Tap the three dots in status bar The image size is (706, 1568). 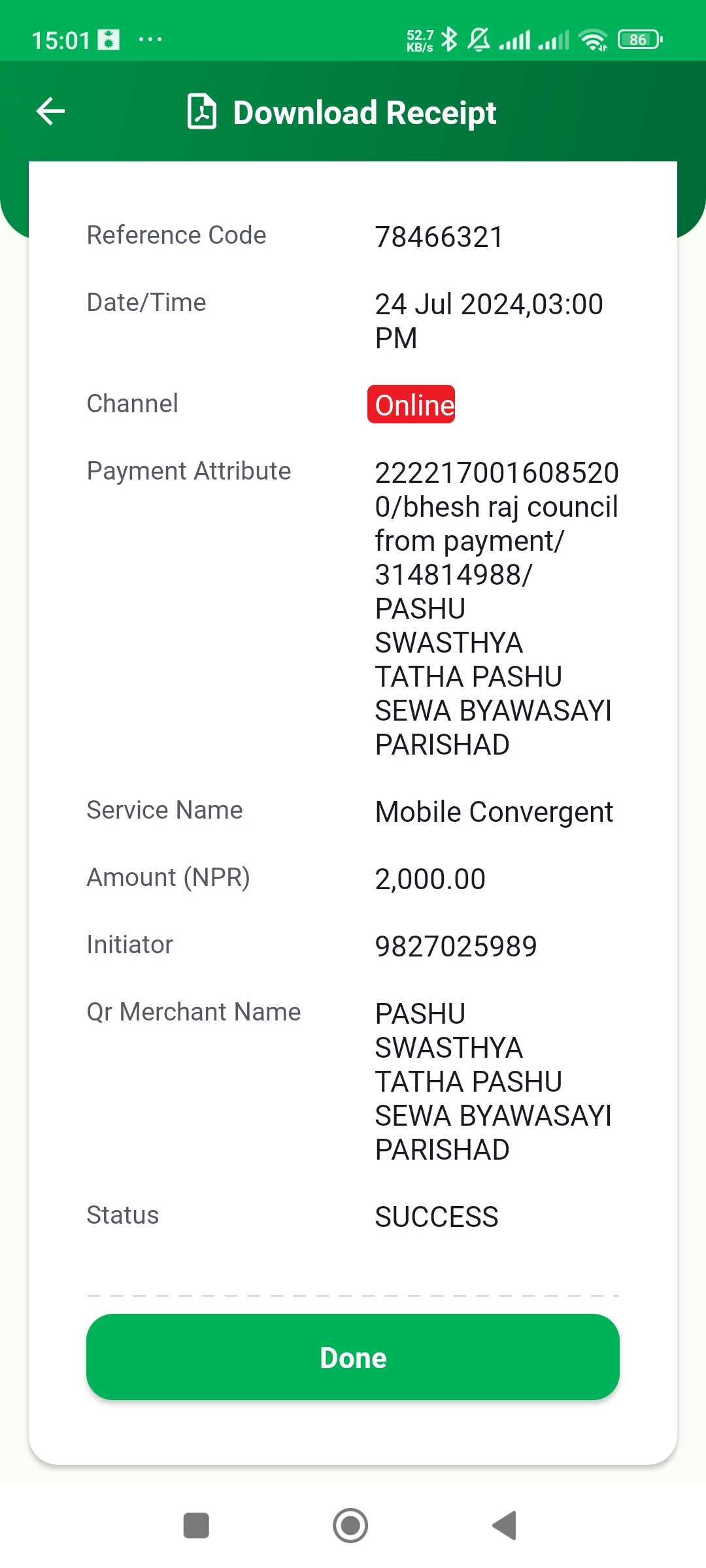point(150,39)
